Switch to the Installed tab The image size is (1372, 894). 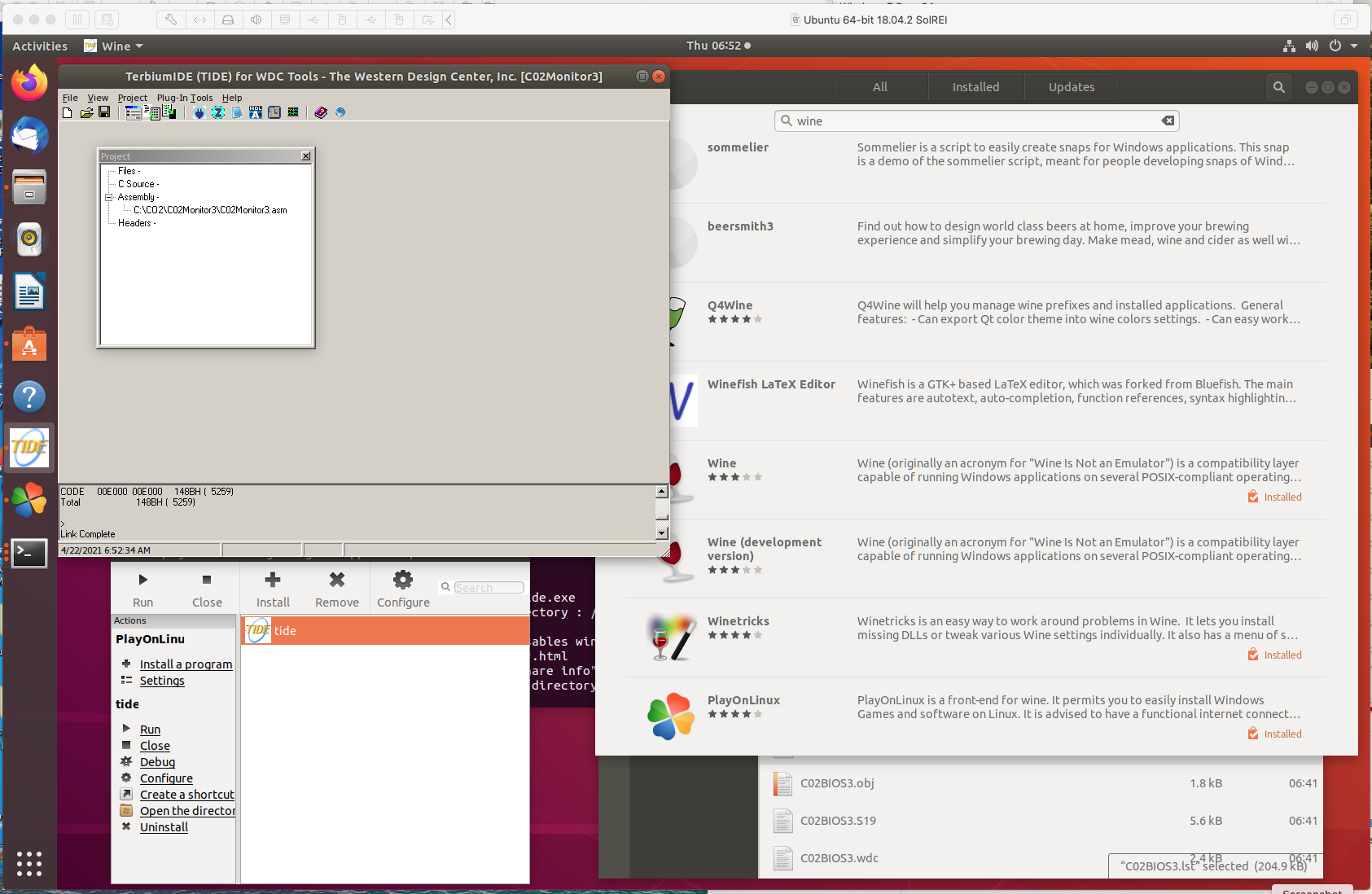975,87
